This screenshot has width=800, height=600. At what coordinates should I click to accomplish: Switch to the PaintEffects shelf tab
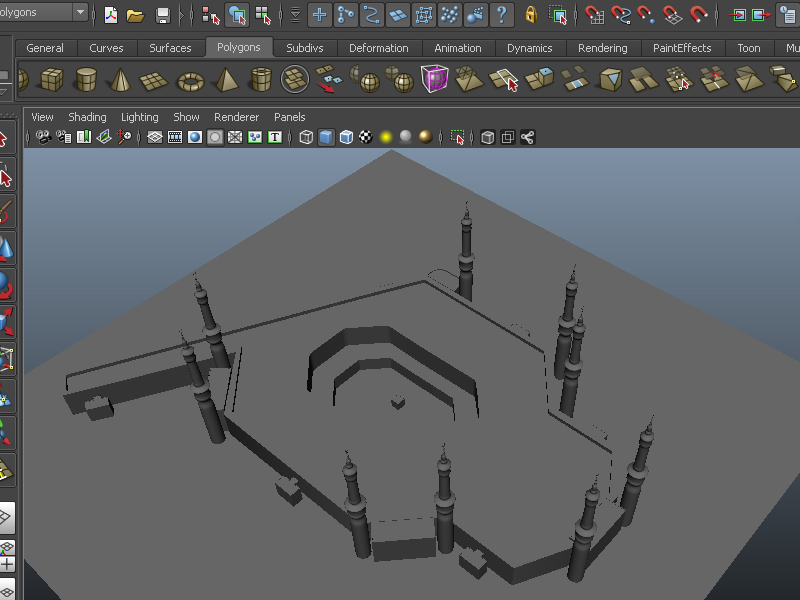point(682,48)
